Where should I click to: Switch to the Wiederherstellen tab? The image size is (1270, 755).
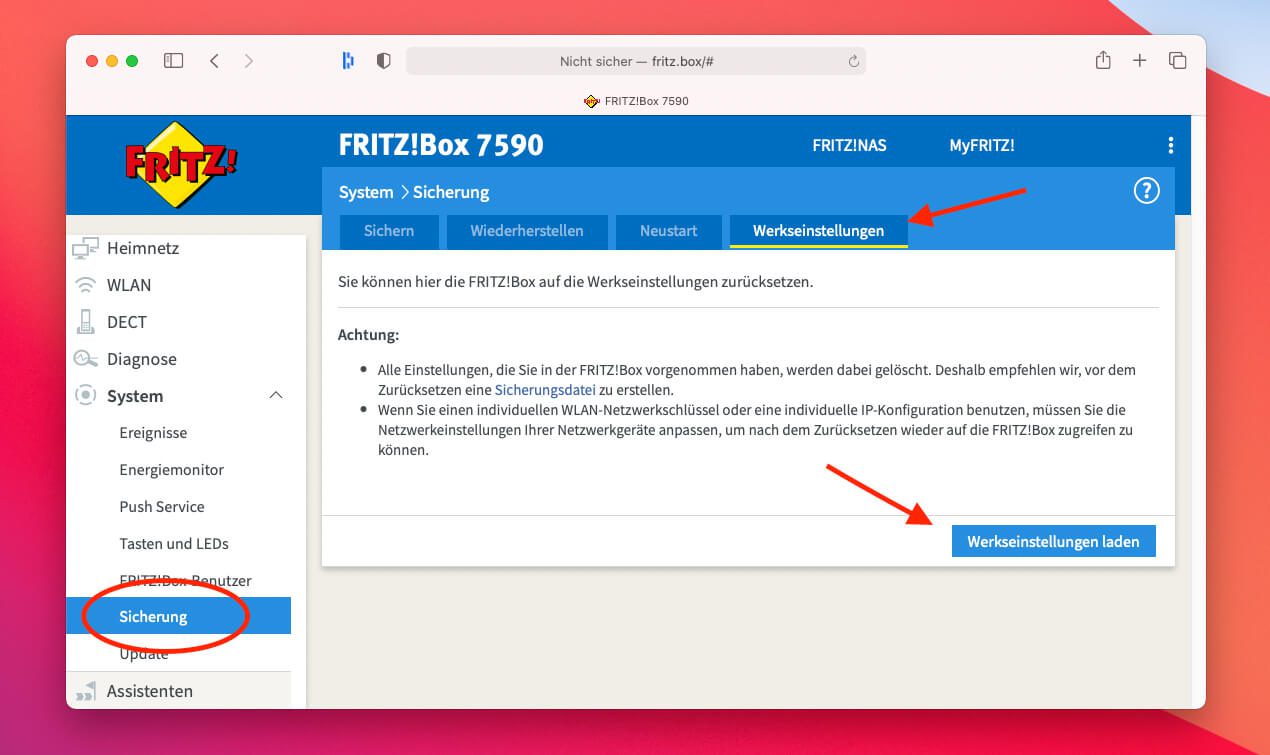(527, 230)
